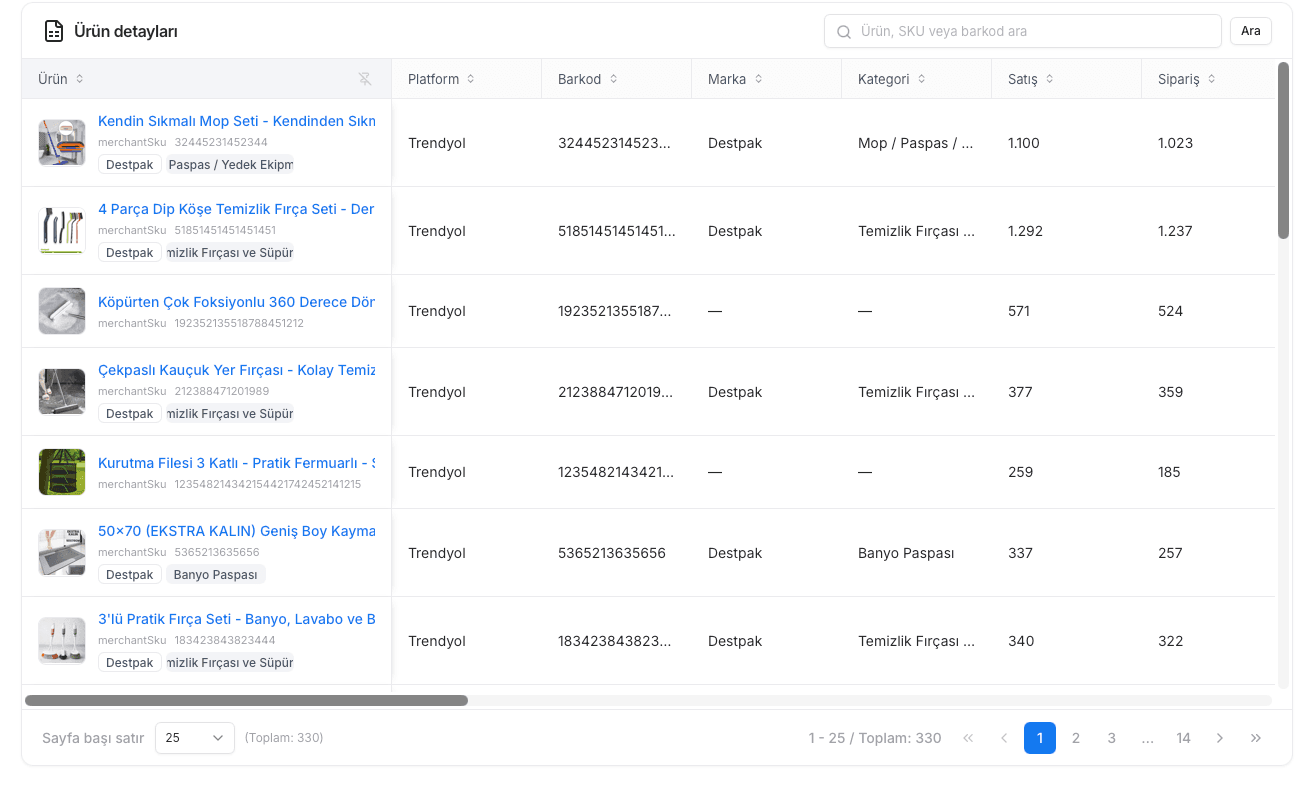
Task: Click the Ürün detayları document icon
Action: [x=54, y=31]
